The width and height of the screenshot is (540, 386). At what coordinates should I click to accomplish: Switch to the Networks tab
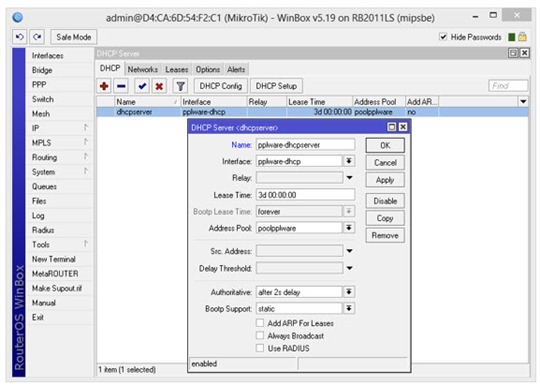(143, 70)
